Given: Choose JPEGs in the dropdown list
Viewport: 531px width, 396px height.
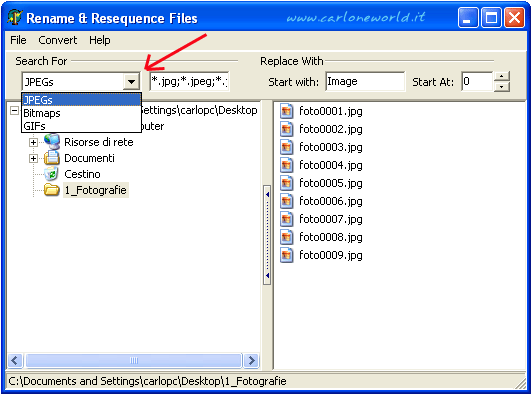Looking at the screenshot, I should tap(81, 100).
